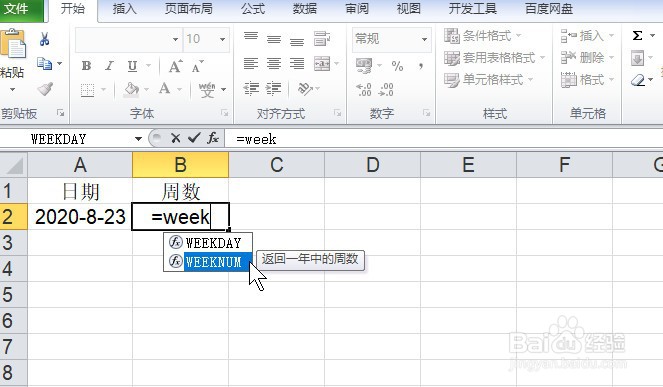Click the text orientation icon
The image size is (663, 387).
tap(305, 89)
